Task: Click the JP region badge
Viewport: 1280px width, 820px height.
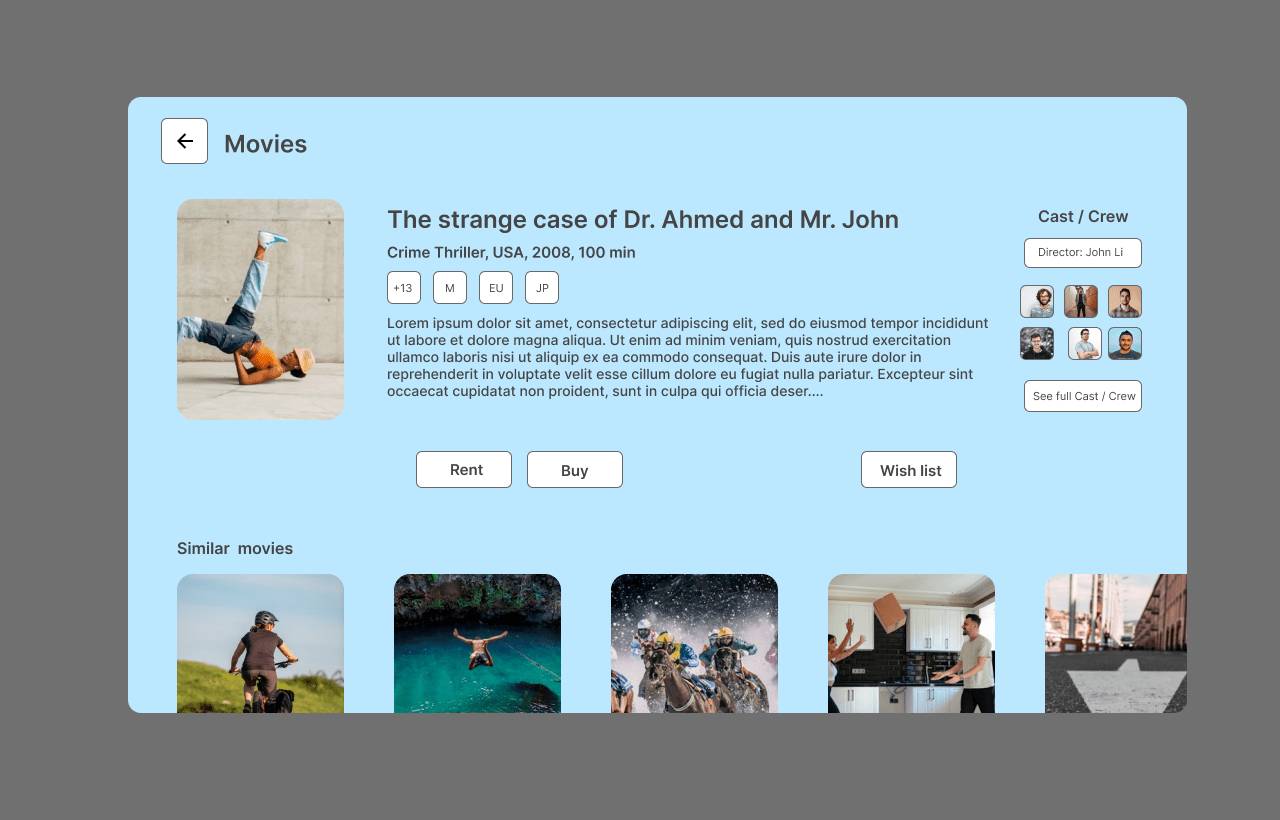Action: click(x=542, y=287)
